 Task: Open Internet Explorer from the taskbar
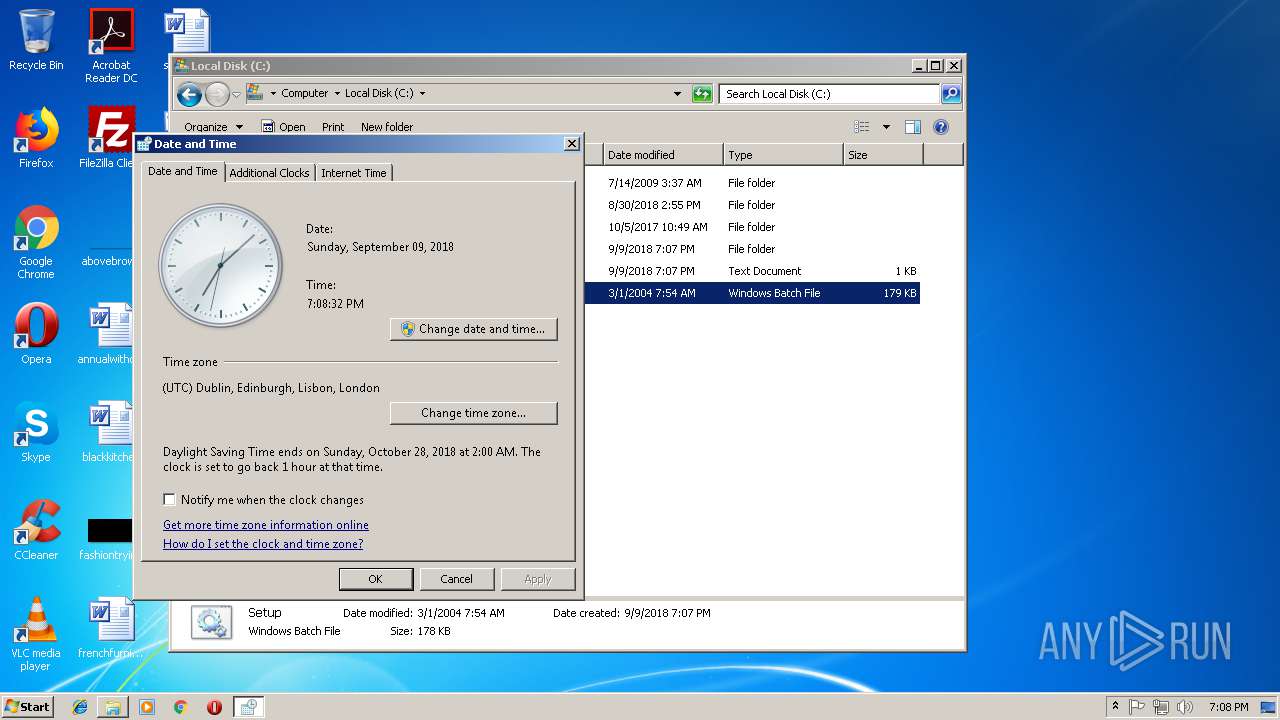pos(80,707)
